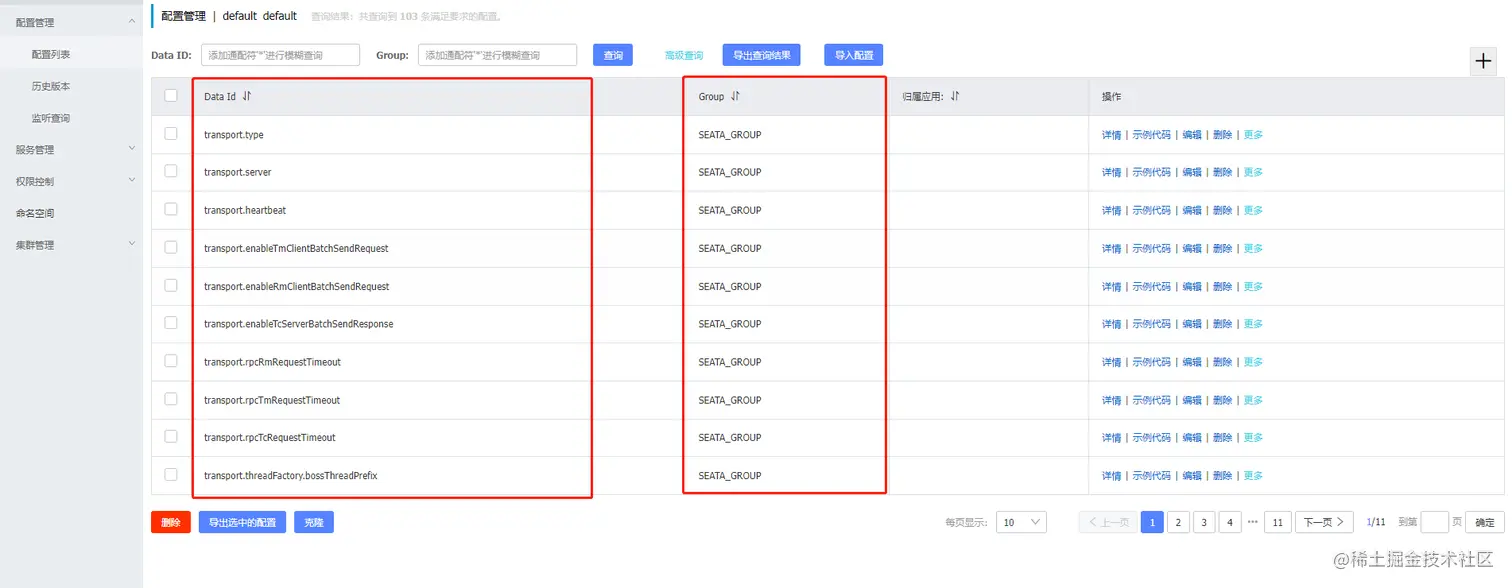1512x588 pixels.
Task: Click the ellipsis icon in the pagination bar
Action: point(1253,521)
